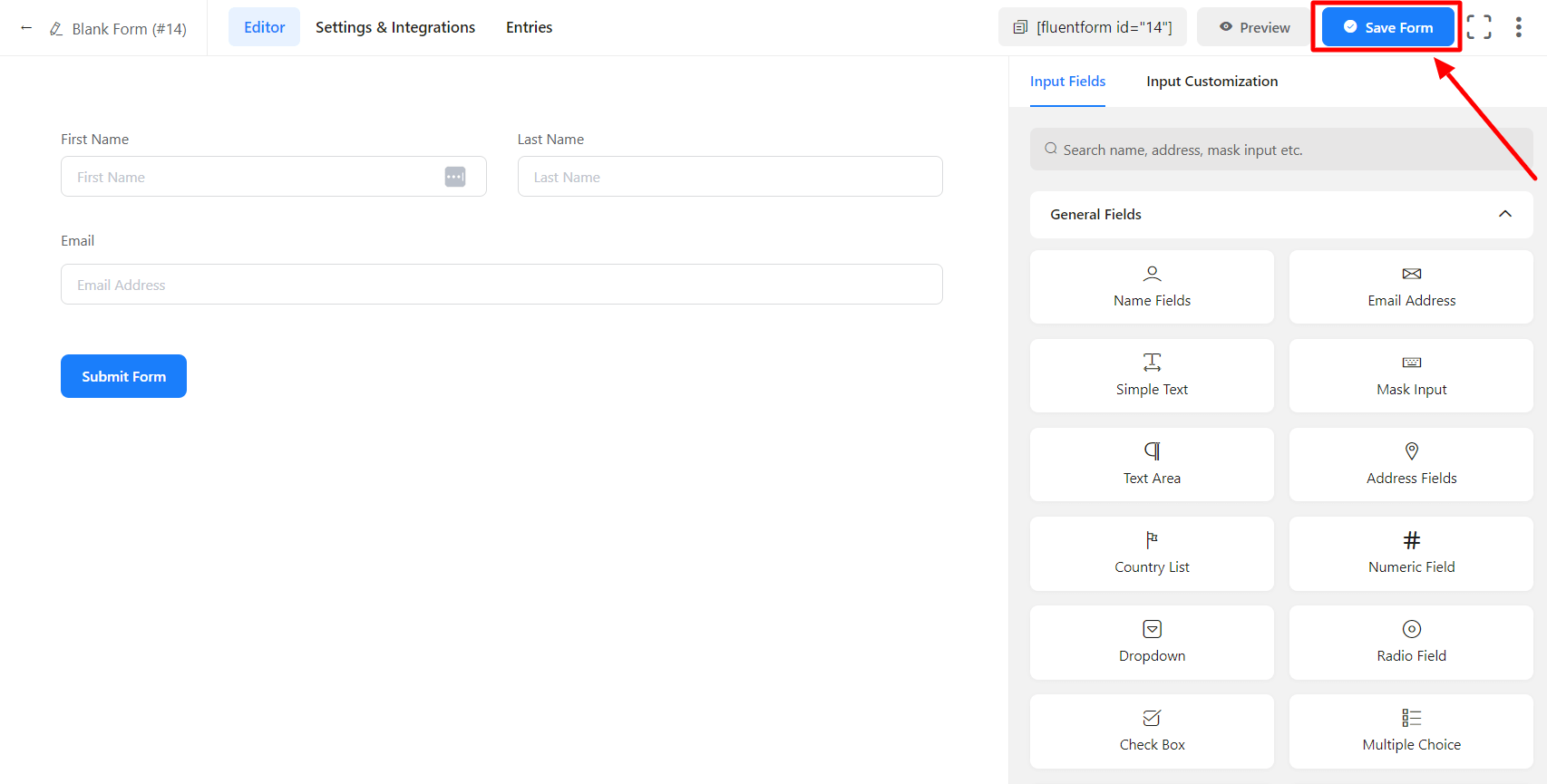This screenshot has width=1547, height=784.
Task: Click the pencil icon beside Blank Form
Action: (56, 29)
